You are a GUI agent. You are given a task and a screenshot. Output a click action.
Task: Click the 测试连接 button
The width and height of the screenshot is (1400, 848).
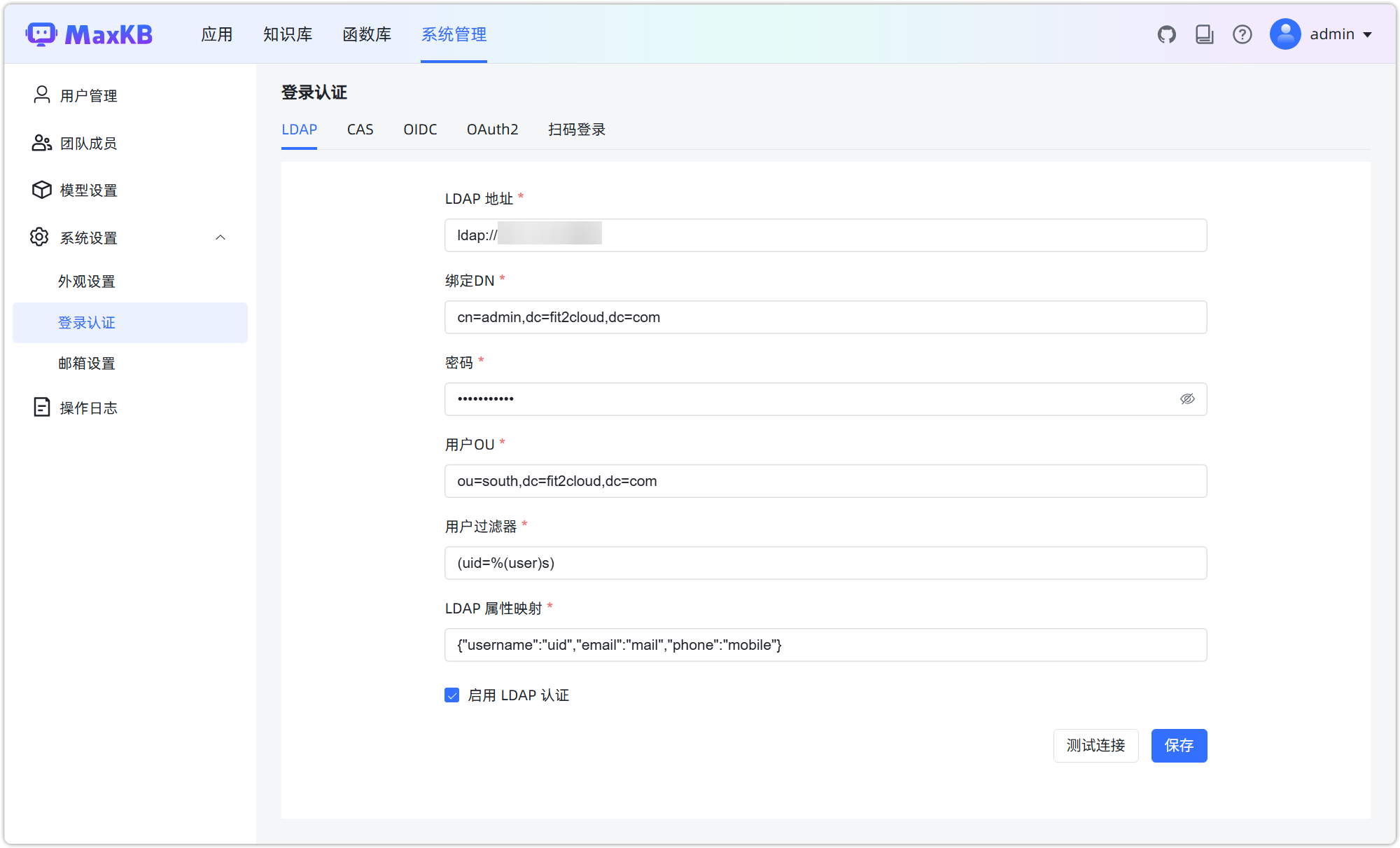pyautogui.click(x=1095, y=746)
